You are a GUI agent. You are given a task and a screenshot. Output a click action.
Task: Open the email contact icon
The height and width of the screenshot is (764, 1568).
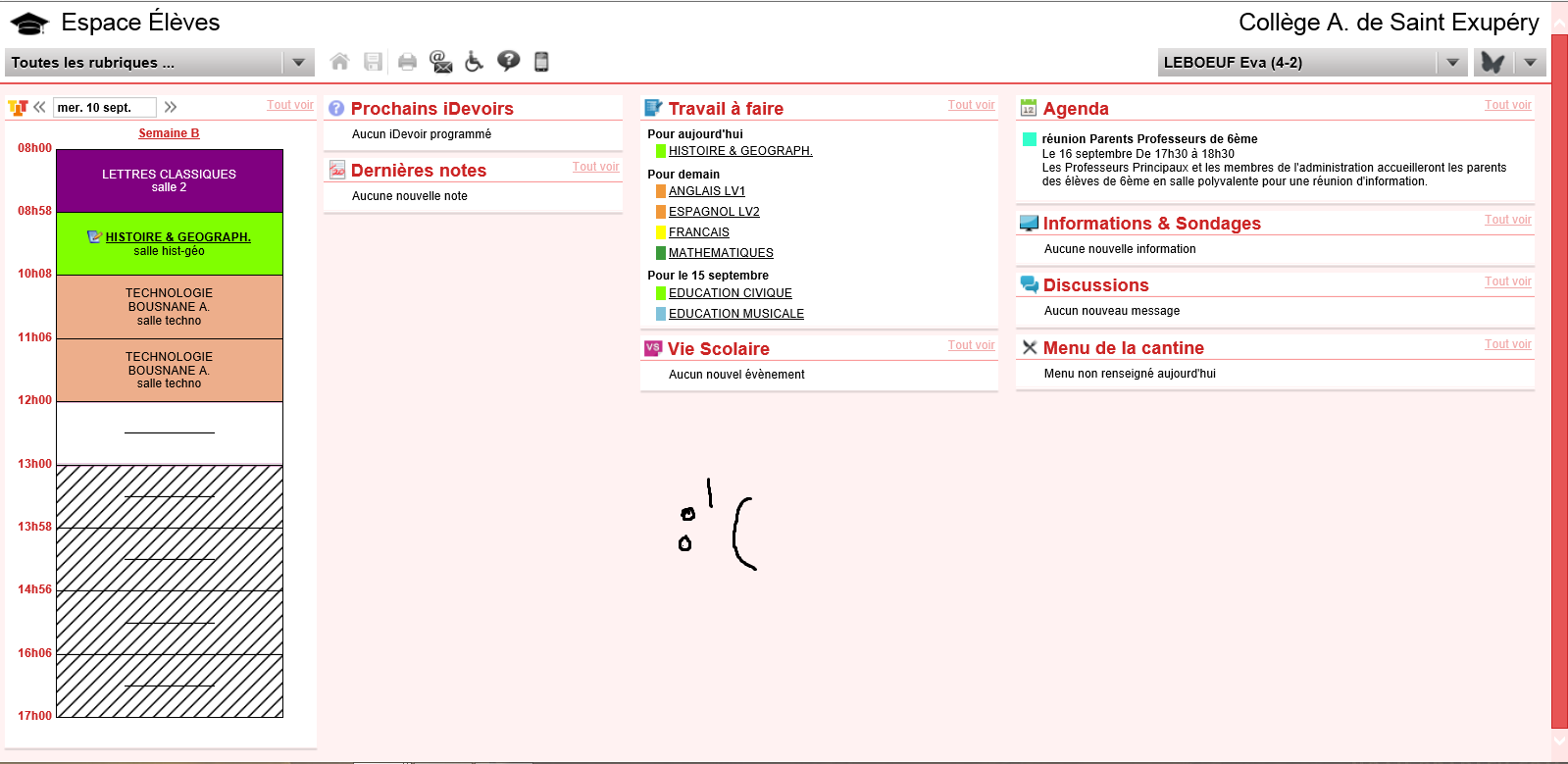[x=441, y=62]
